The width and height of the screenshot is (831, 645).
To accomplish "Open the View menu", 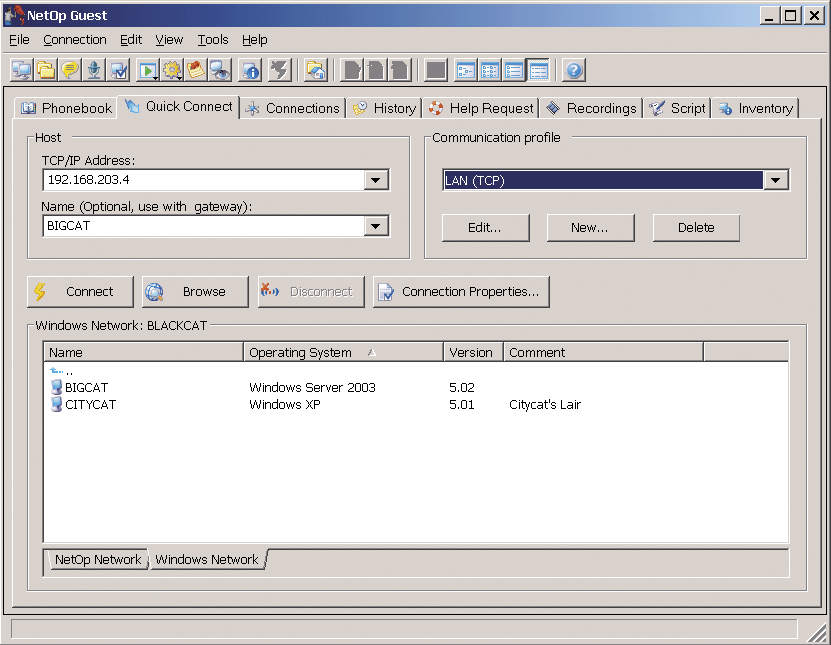I will pyautogui.click(x=169, y=40).
